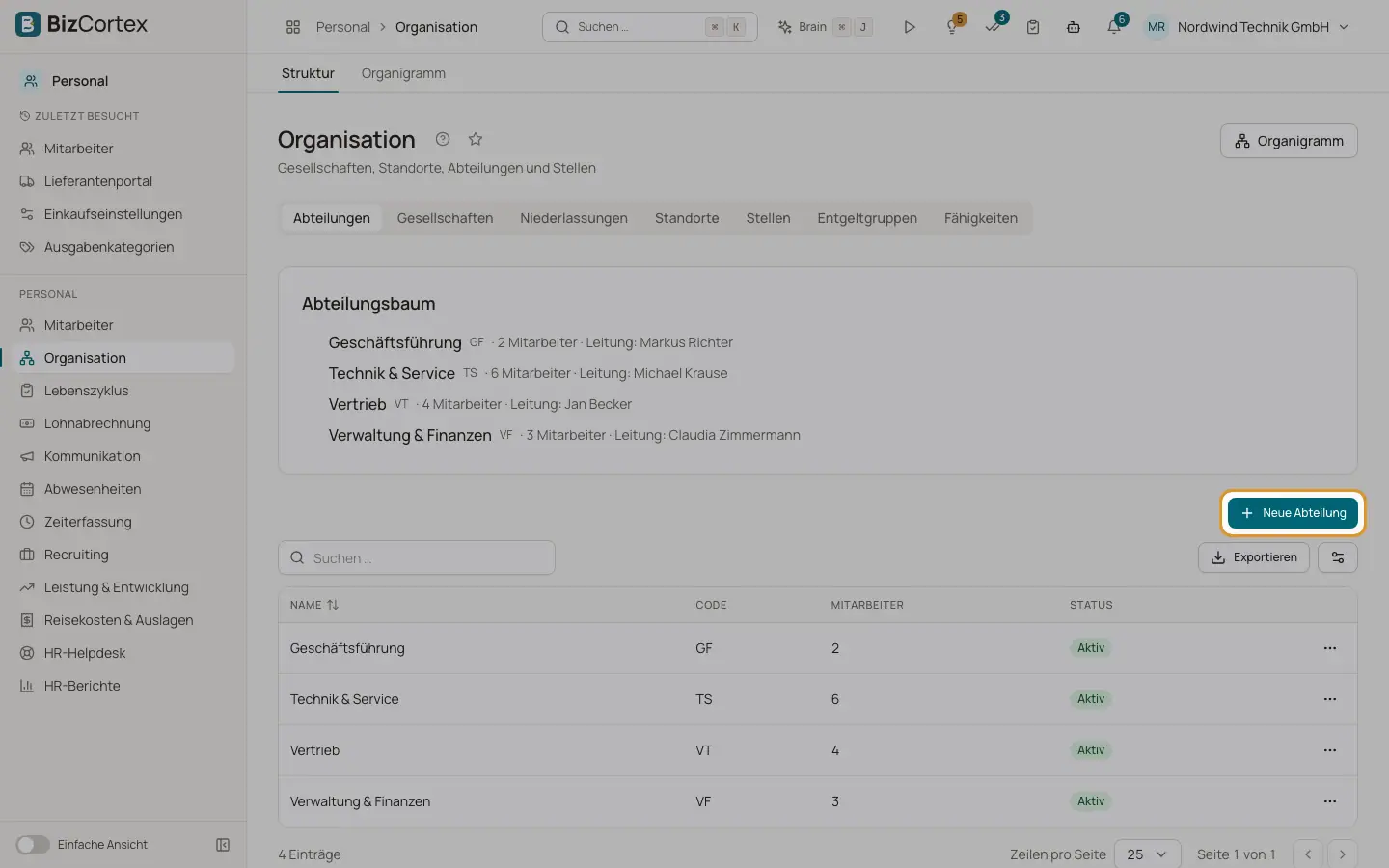Open the Fähigkeiten tab
This screenshot has height=868, width=1389.
[981, 218]
